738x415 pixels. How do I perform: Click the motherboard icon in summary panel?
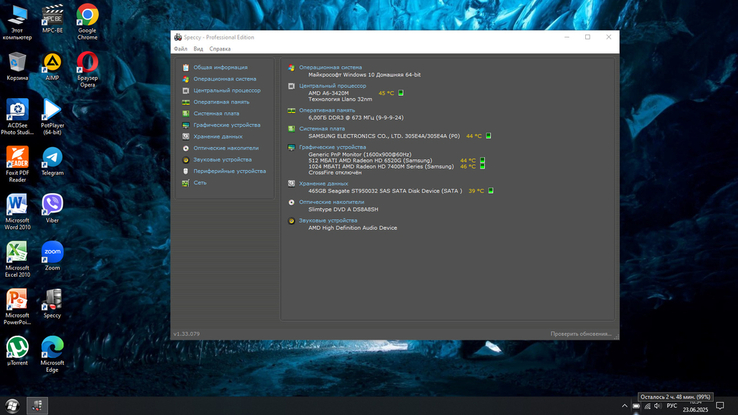(291, 129)
